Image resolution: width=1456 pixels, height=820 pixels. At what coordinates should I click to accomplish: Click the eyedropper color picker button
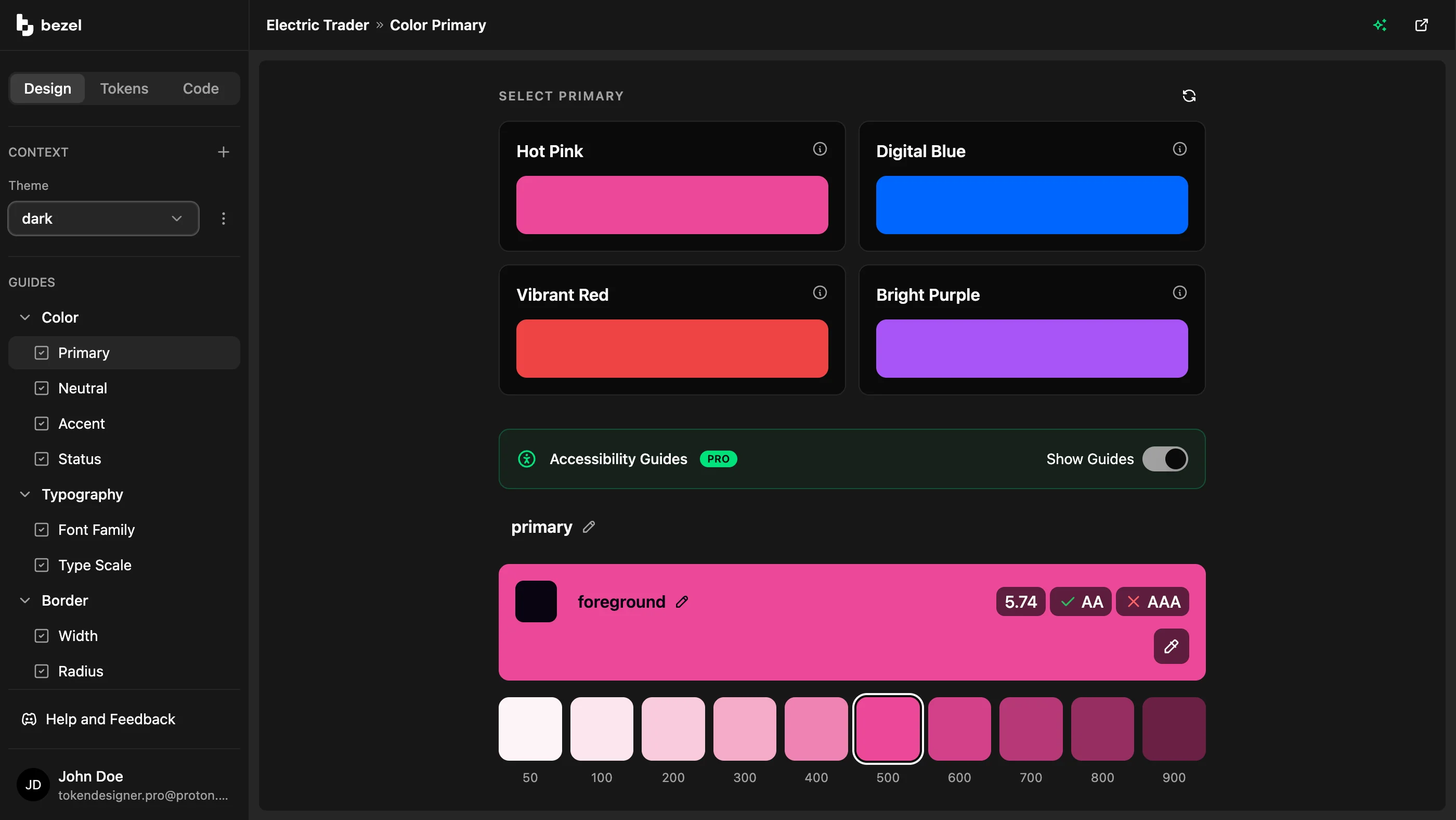click(1171, 646)
